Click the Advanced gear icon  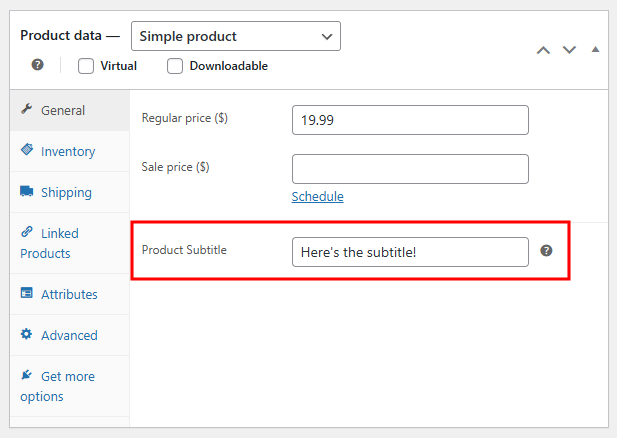(27, 335)
